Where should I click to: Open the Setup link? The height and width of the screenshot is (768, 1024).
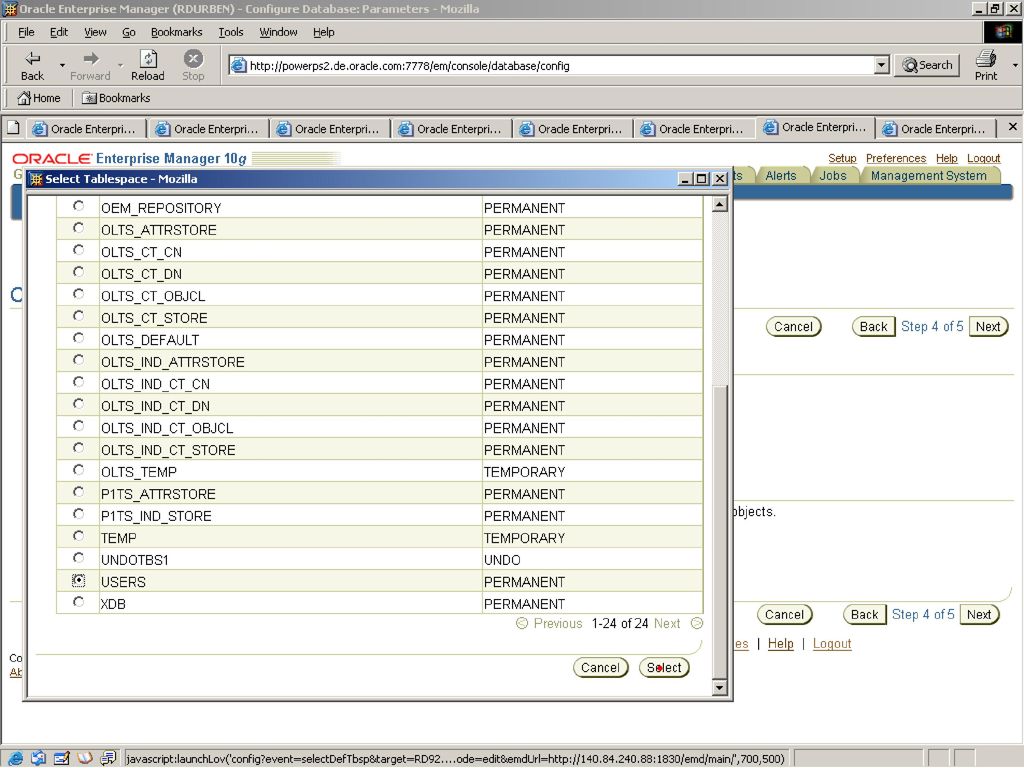coord(842,158)
